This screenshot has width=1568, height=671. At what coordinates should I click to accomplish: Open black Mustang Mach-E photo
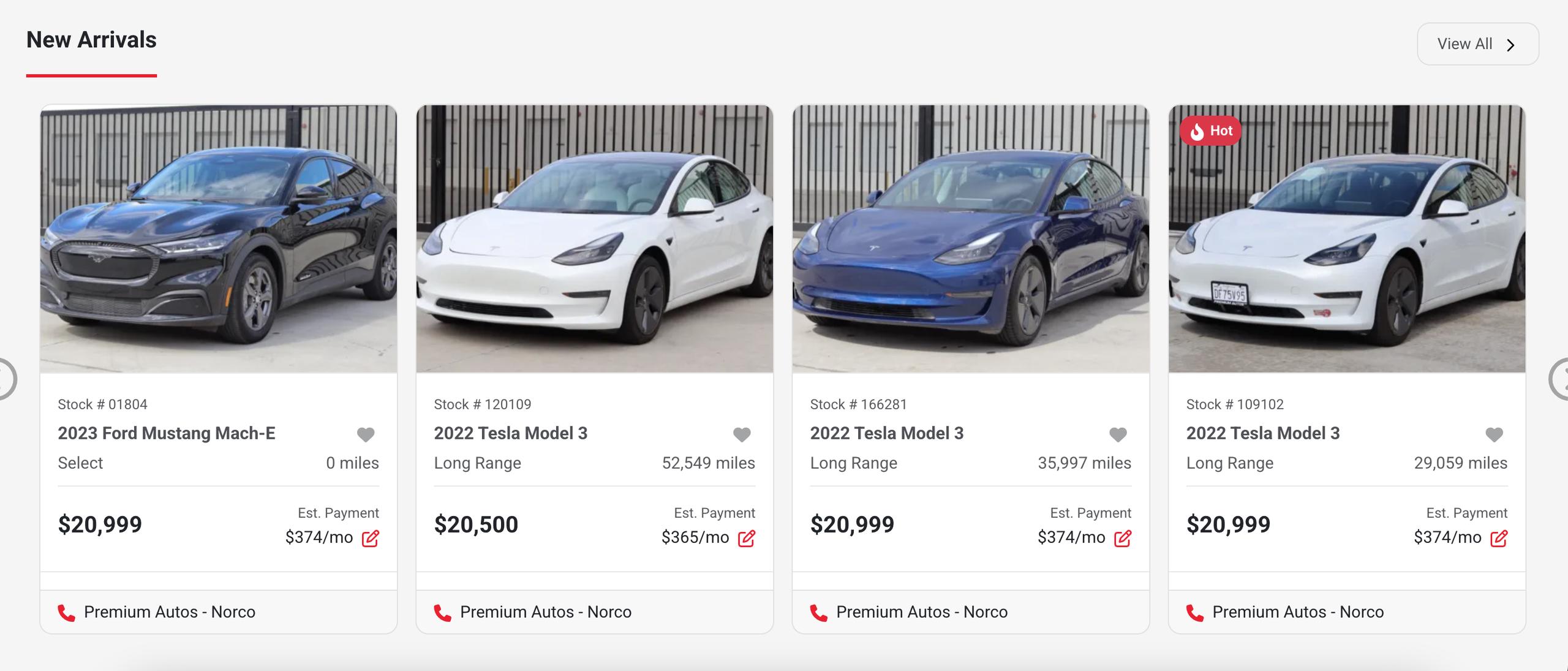219,239
